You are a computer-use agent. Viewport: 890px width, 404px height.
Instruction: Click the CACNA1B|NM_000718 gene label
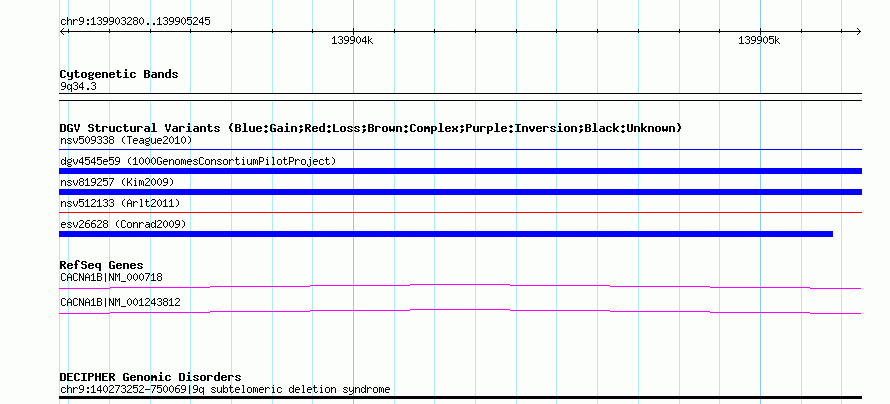[111, 277]
